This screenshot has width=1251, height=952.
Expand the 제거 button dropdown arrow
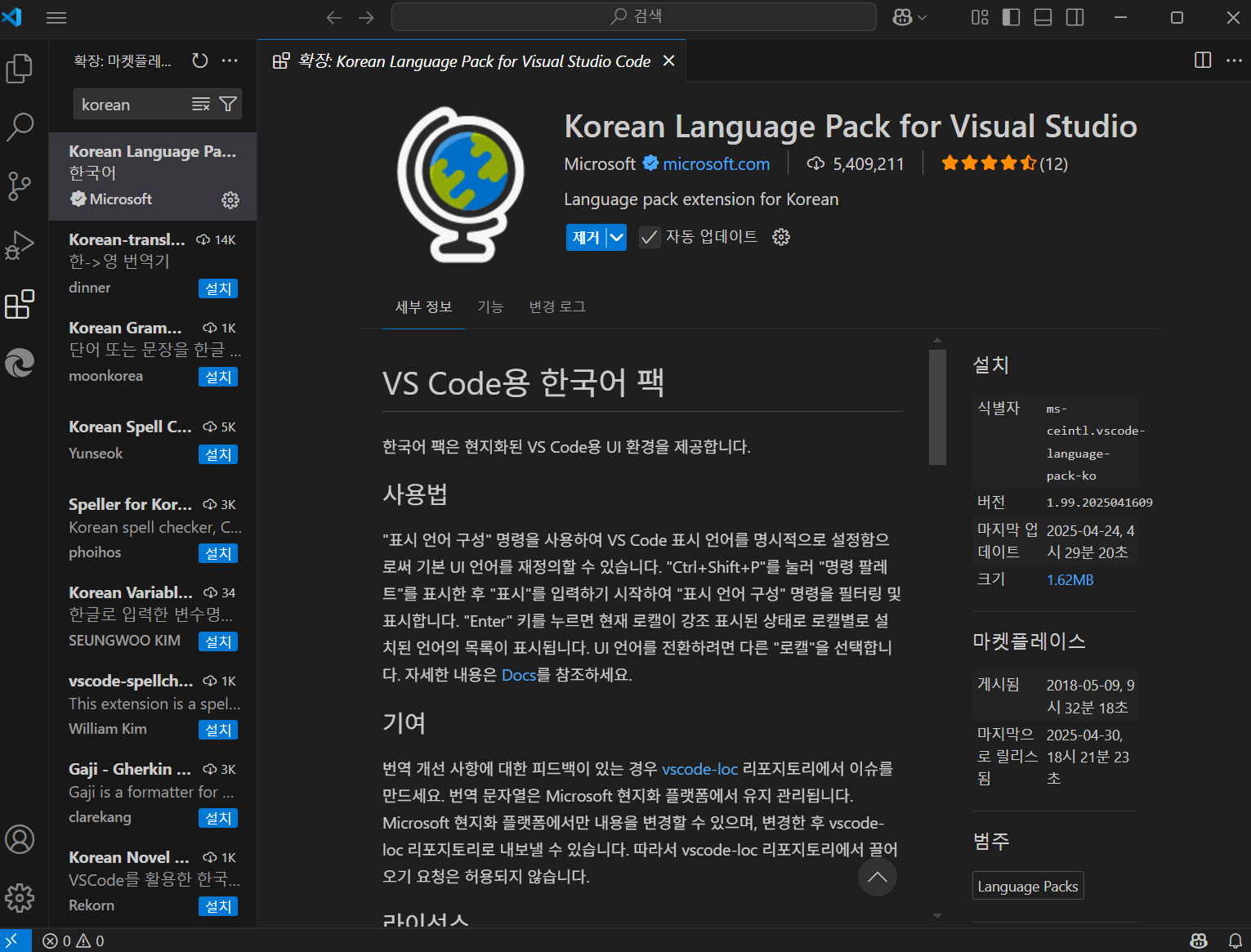tap(617, 237)
